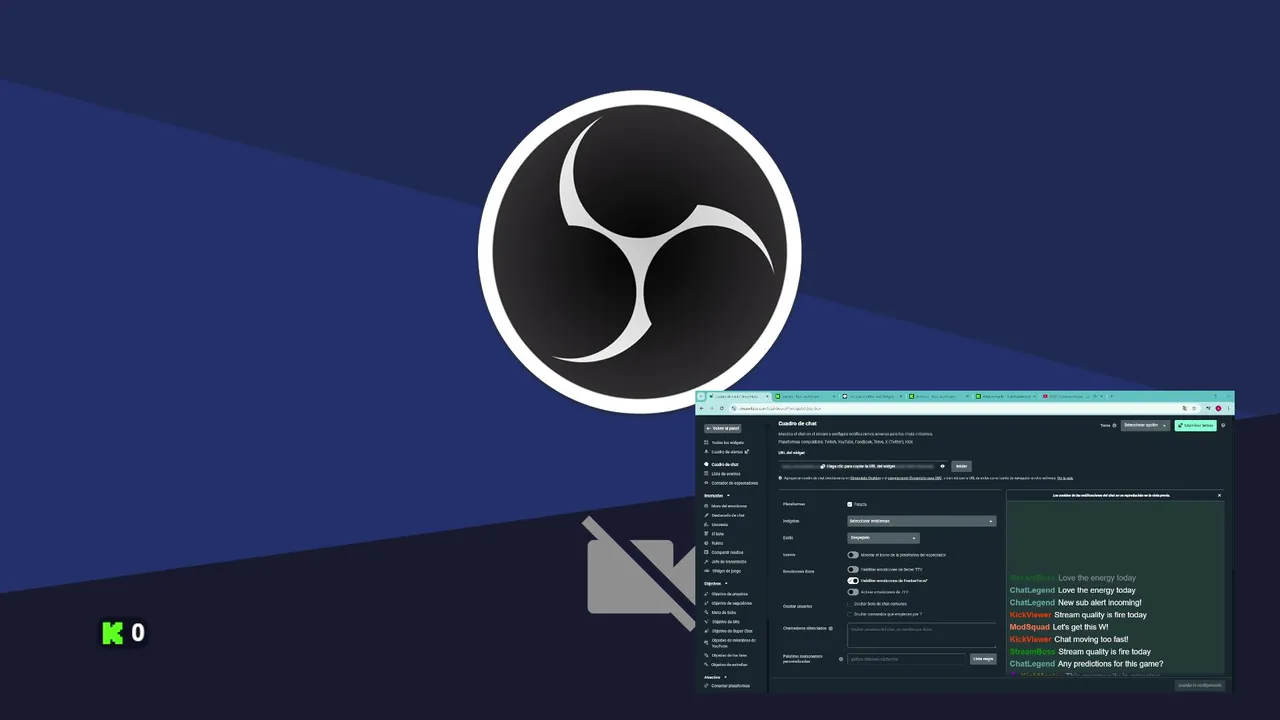The image size is (1280, 720).
Task: Open a new browser tab with plus
Action: 1112,397
